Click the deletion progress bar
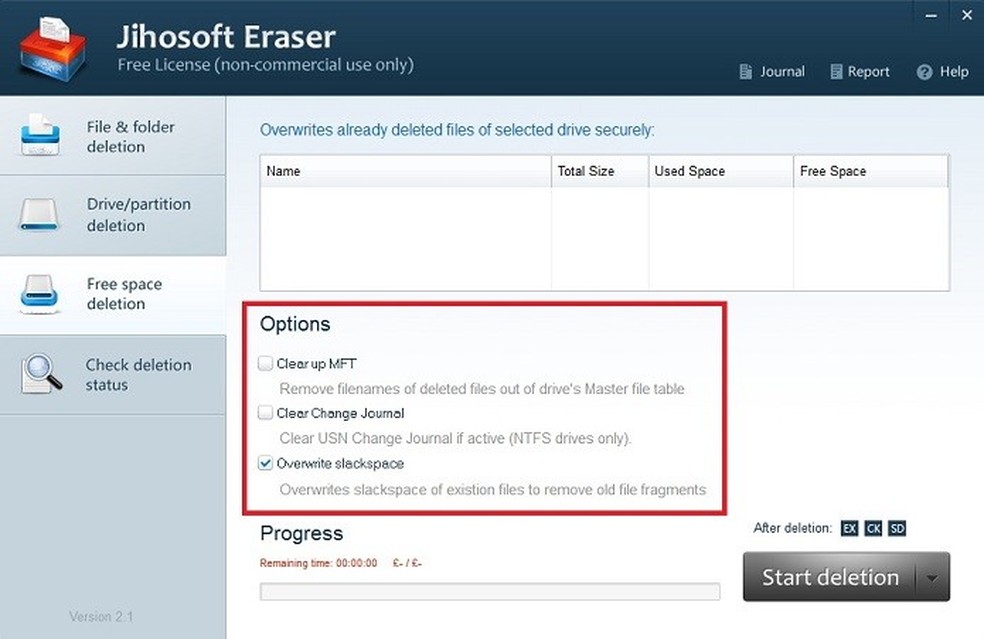This screenshot has width=984, height=639. (489, 592)
